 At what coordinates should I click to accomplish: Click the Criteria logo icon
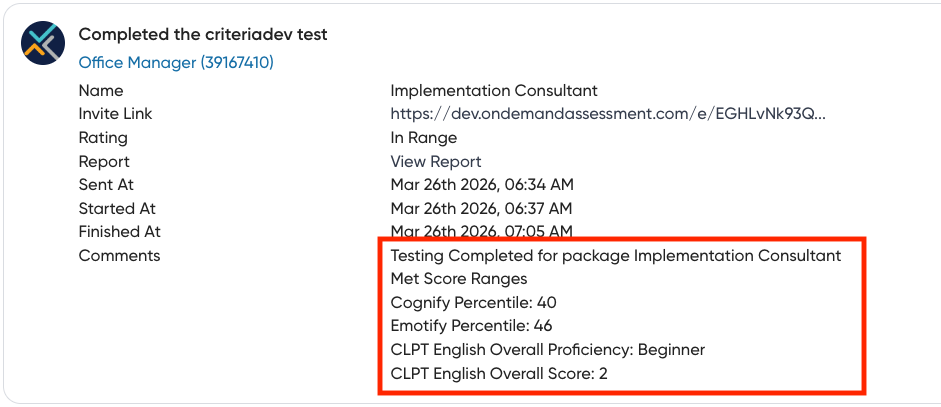(x=44, y=45)
